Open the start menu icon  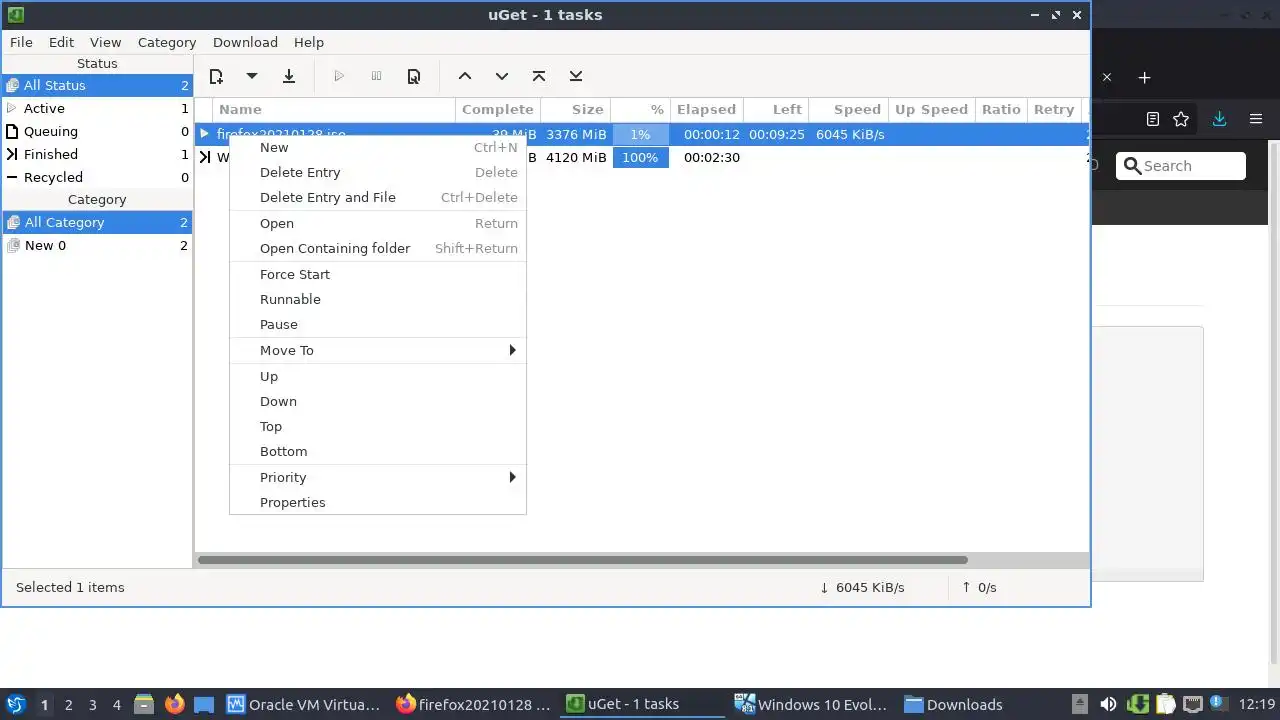[16, 704]
